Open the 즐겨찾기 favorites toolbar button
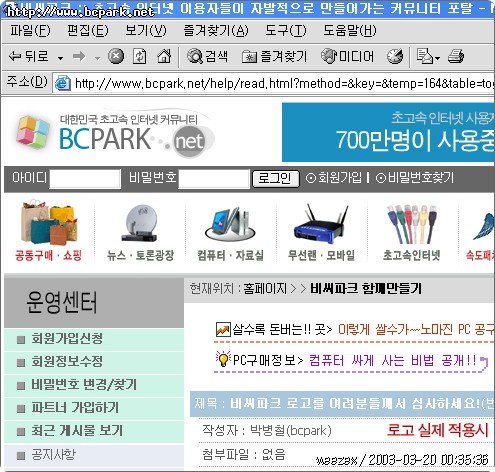This screenshot has width=495, height=472. 274,56
